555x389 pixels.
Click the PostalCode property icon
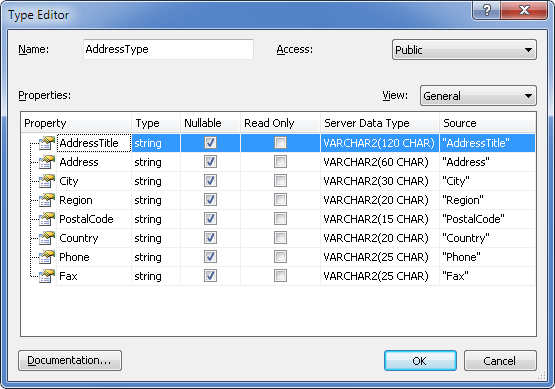coord(47,219)
